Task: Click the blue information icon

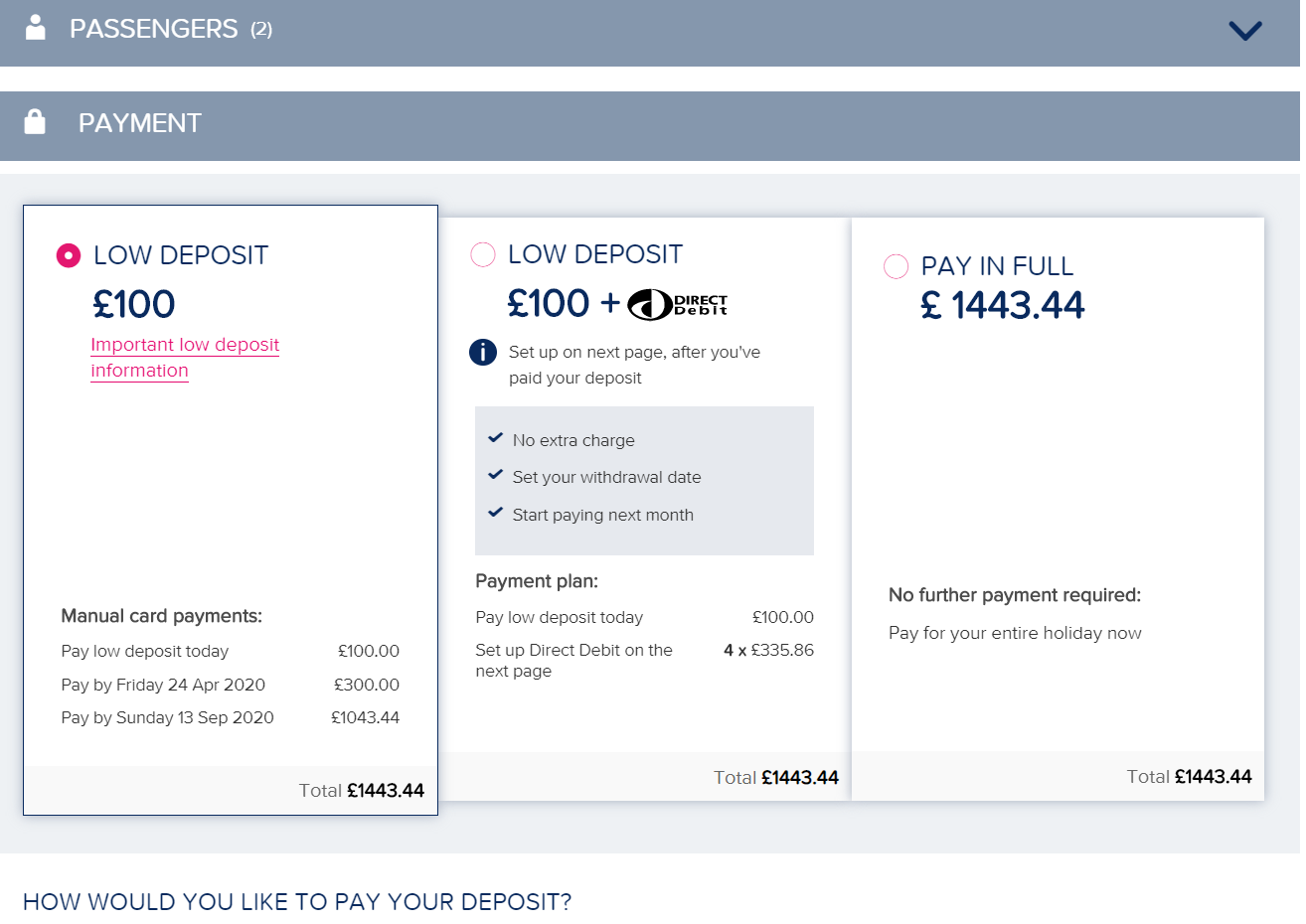Action: point(483,352)
